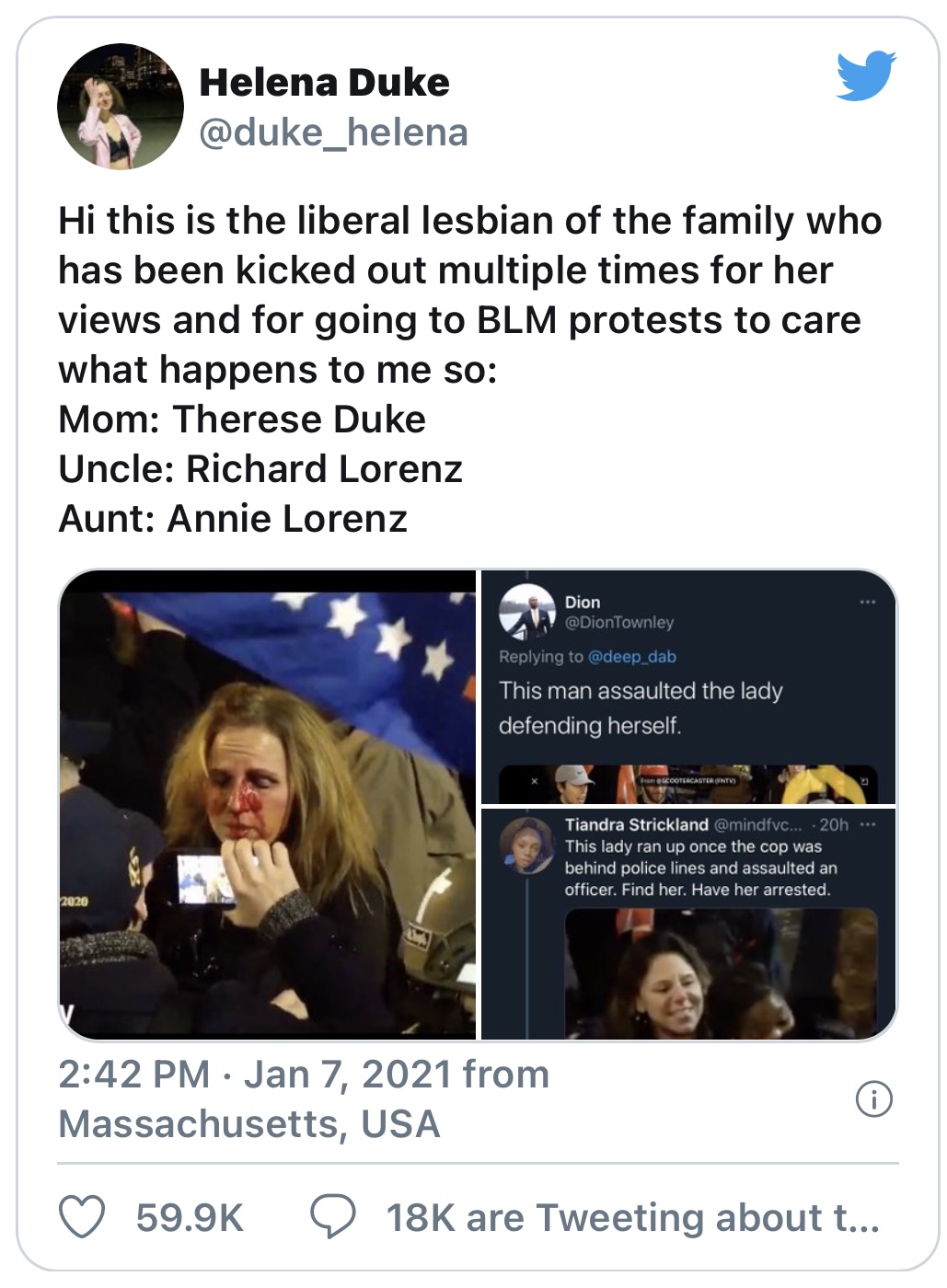Click the @duke_helena handle
The width and height of the screenshot is (947, 1288).
[333, 132]
